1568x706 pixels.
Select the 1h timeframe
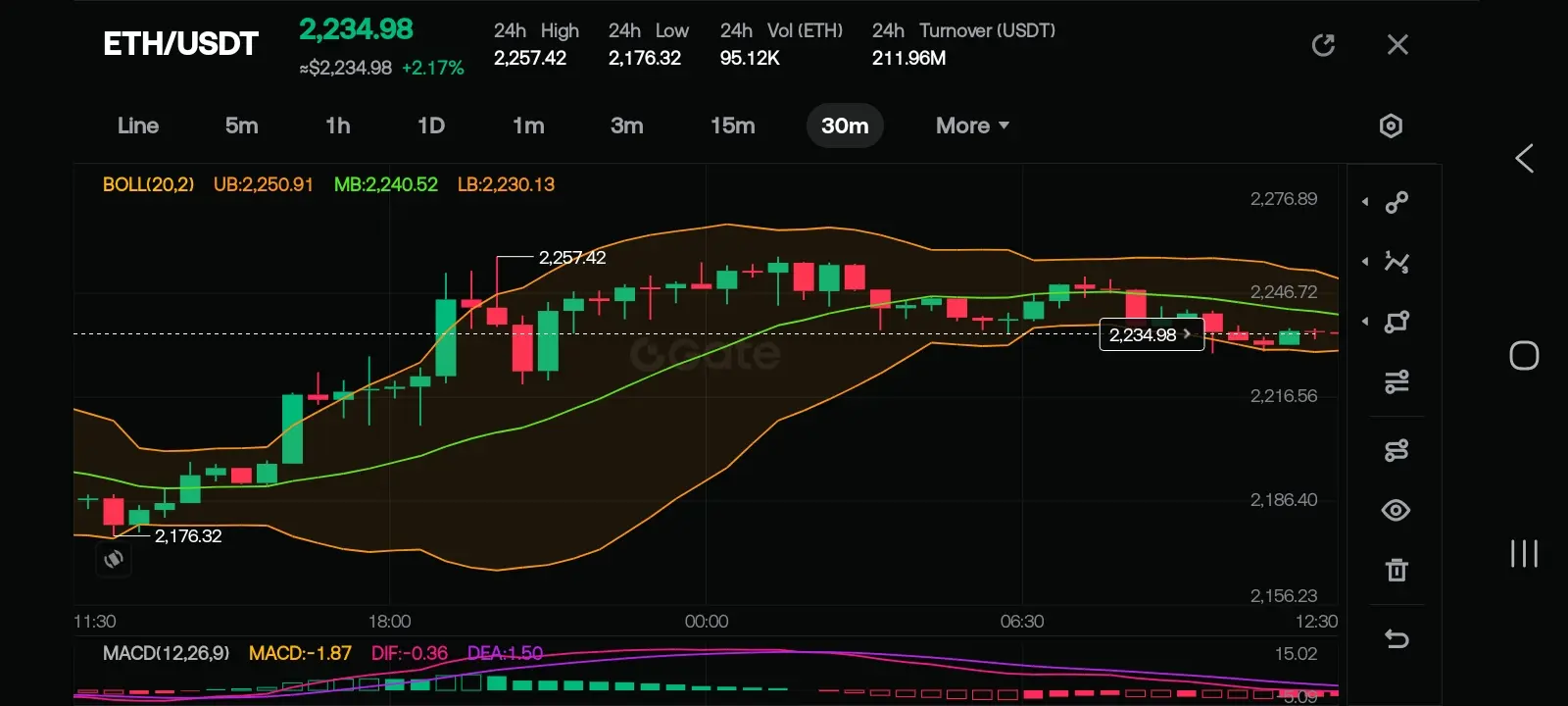pyautogui.click(x=338, y=126)
